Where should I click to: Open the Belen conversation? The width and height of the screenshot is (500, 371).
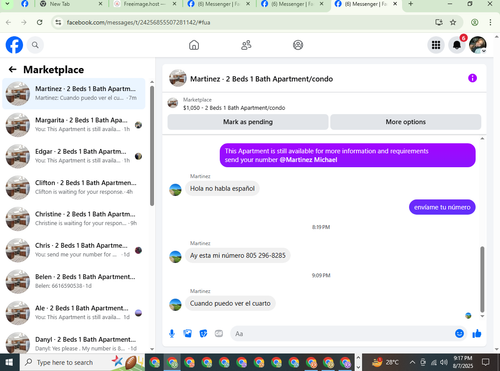click(74, 282)
